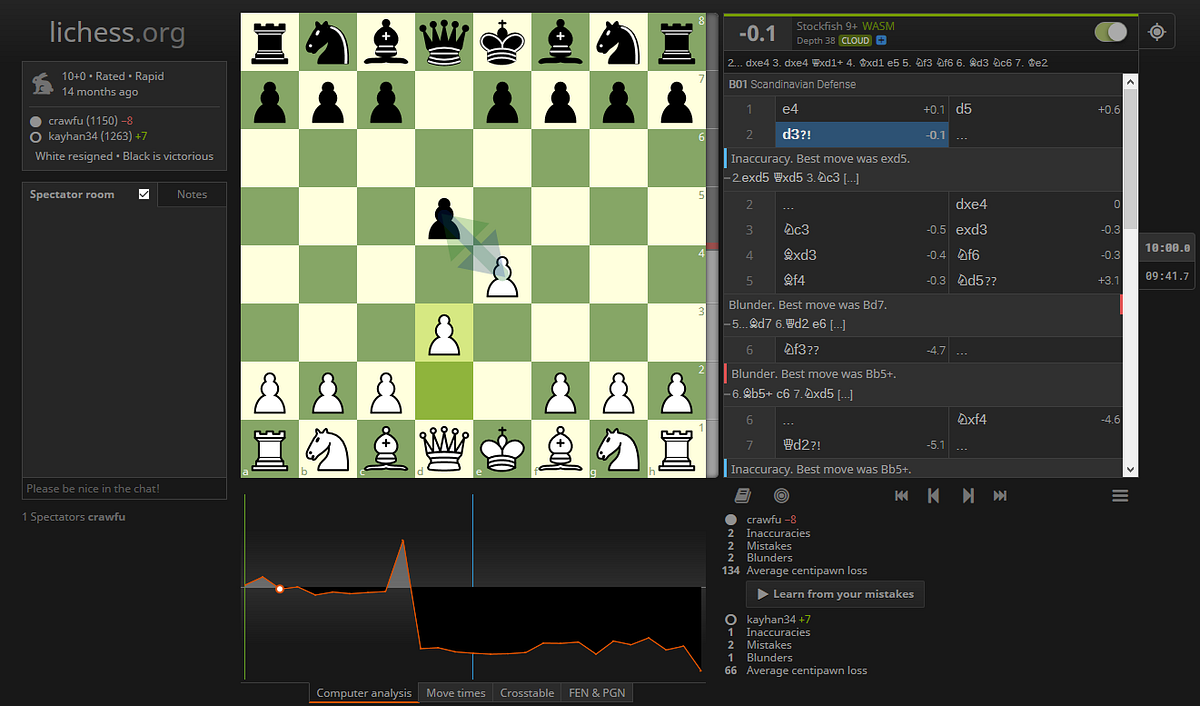This screenshot has width=1200, height=706.
Task: Select move 3 Nc3 in move list
Action: 860,230
